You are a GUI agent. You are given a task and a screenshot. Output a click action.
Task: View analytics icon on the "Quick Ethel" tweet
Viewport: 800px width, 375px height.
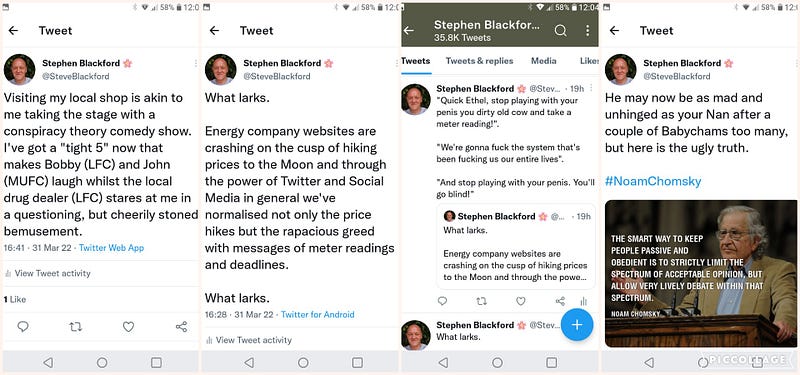coord(584,301)
